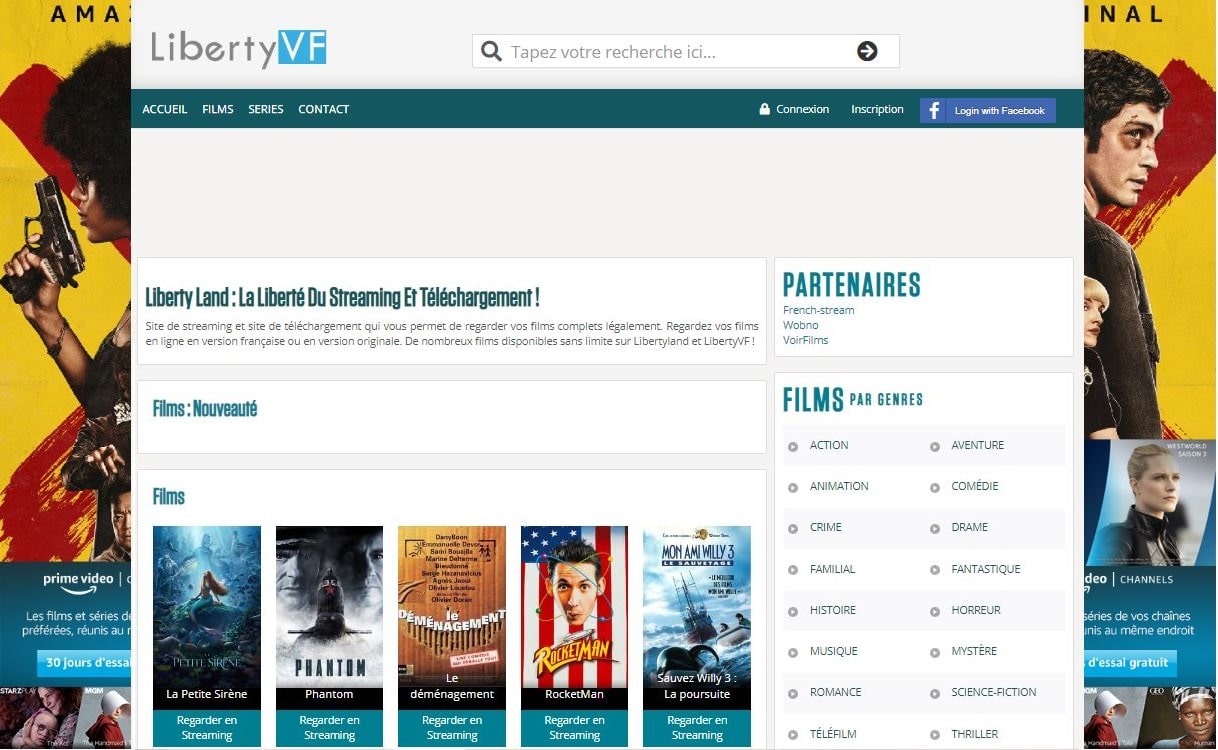Click the bullet icon next to Thriller
Viewport: 1218px width, 750px height.
point(935,735)
